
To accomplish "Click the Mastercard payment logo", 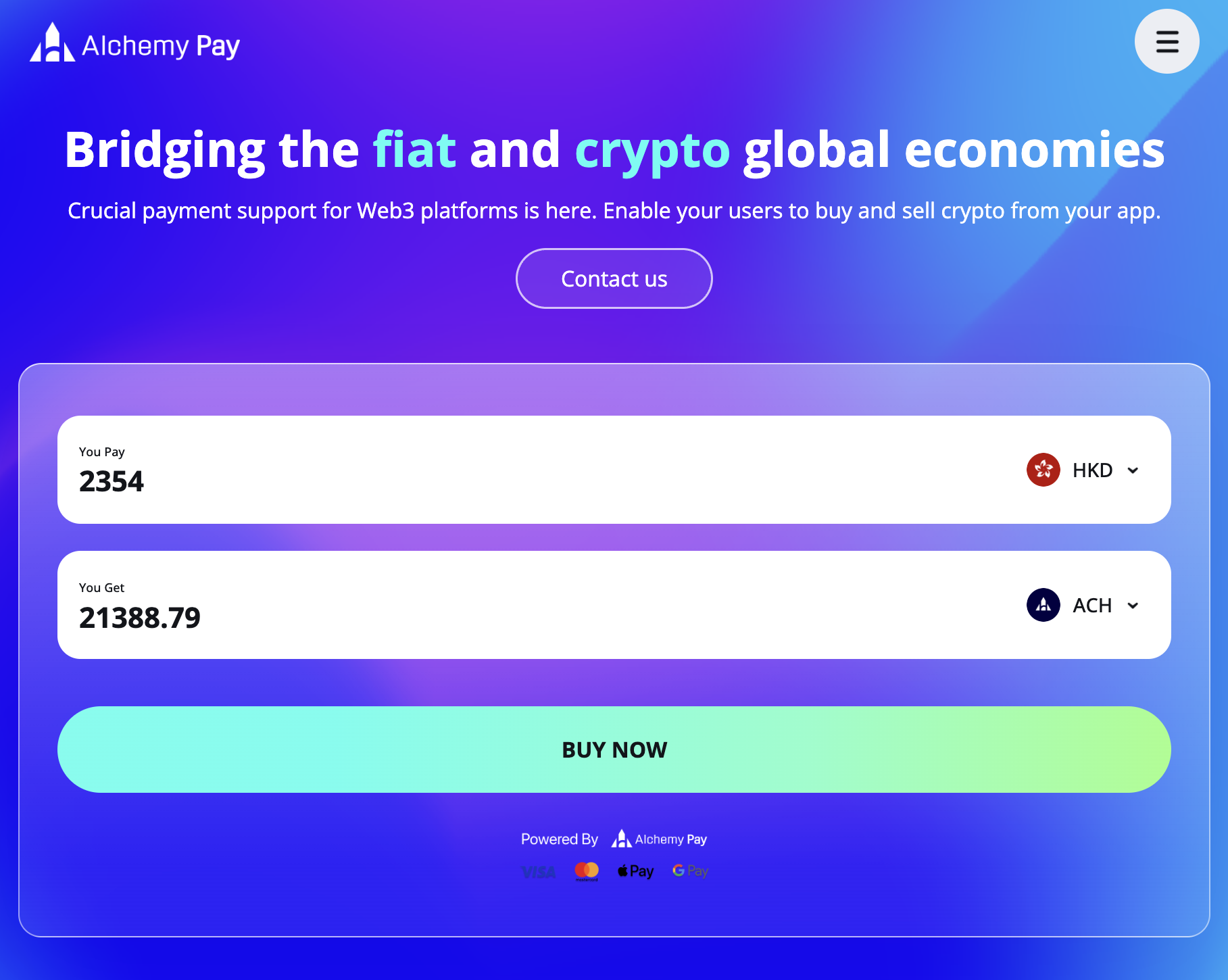I will [x=587, y=871].
